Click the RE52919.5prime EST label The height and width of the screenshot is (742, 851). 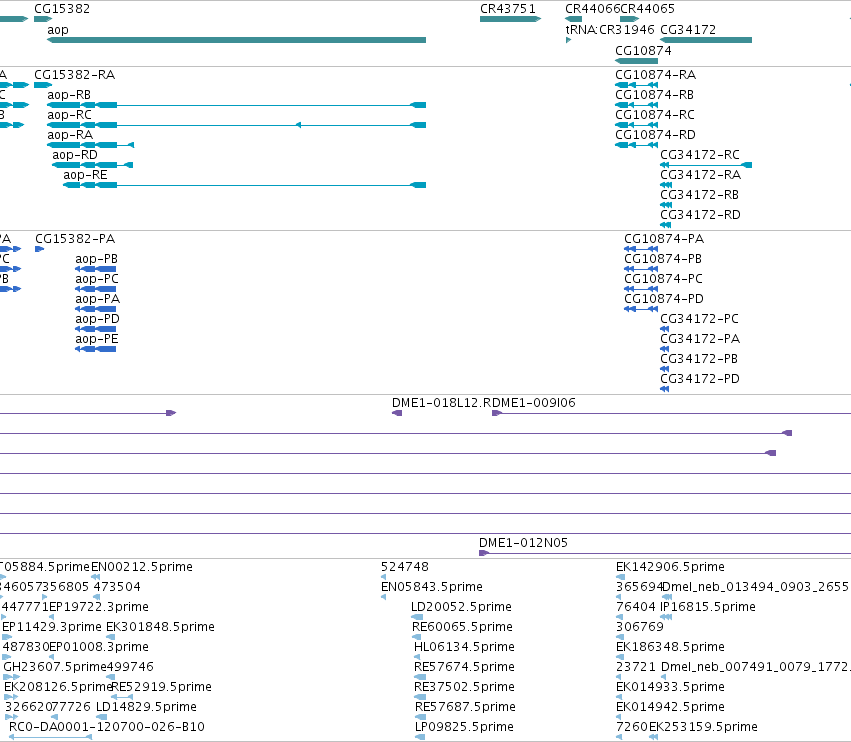click(x=161, y=687)
